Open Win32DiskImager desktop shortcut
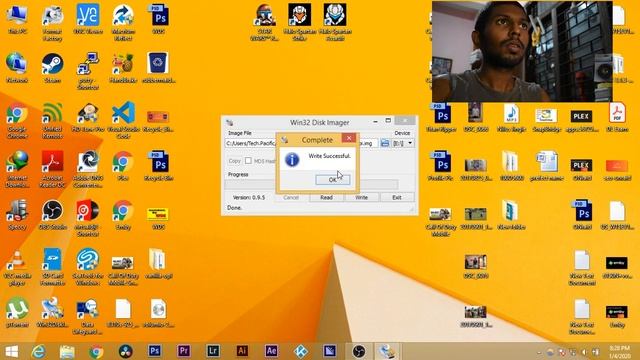Viewport: 640px width, 360px height. pos(52,313)
